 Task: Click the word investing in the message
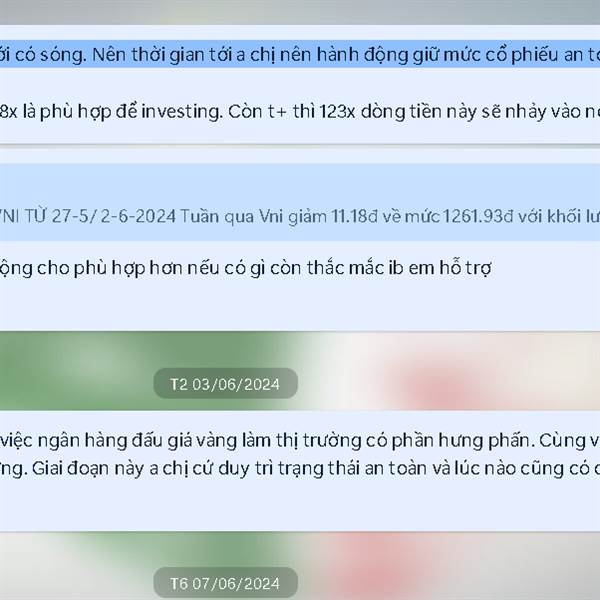click(x=181, y=112)
